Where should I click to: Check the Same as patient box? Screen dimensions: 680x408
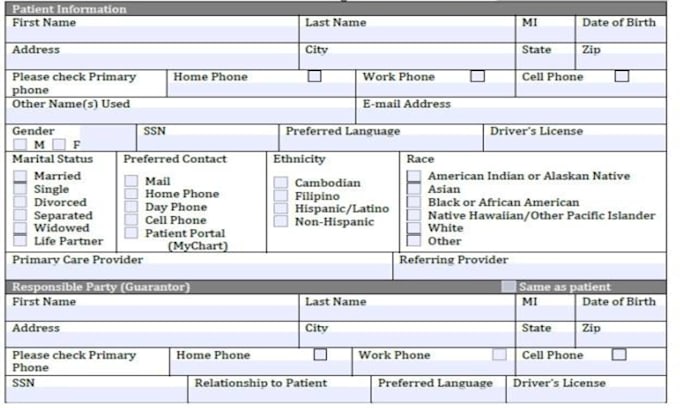point(508,287)
